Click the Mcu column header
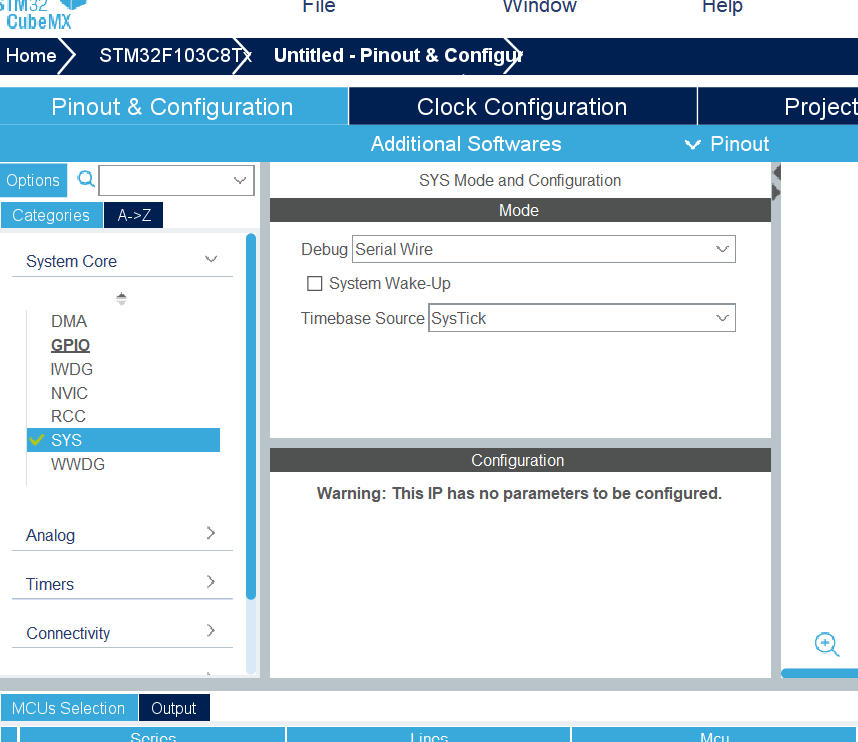Image resolution: width=858 pixels, height=742 pixels. [x=715, y=735]
